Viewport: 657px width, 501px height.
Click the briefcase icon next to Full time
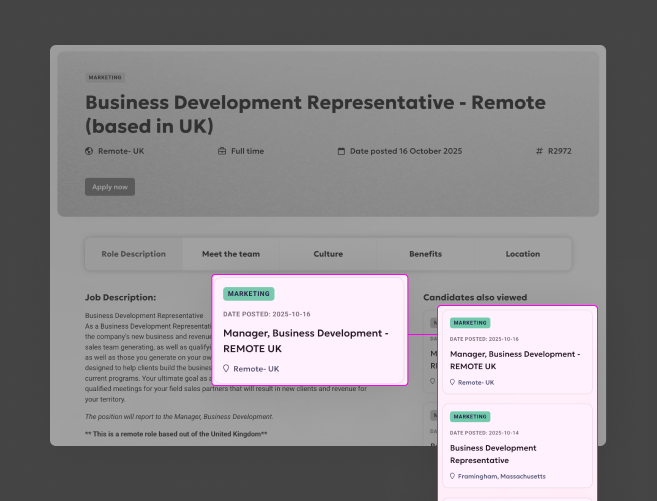tap(222, 151)
